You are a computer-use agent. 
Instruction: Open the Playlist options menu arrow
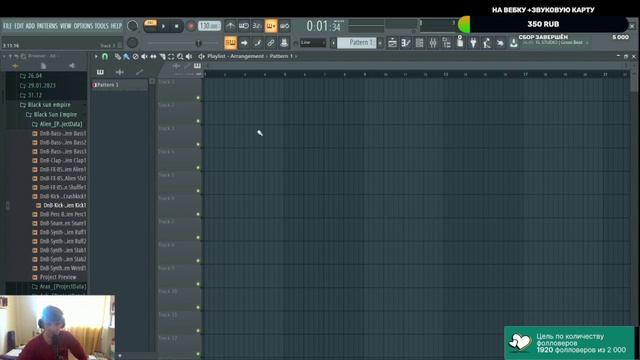(x=96, y=56)
